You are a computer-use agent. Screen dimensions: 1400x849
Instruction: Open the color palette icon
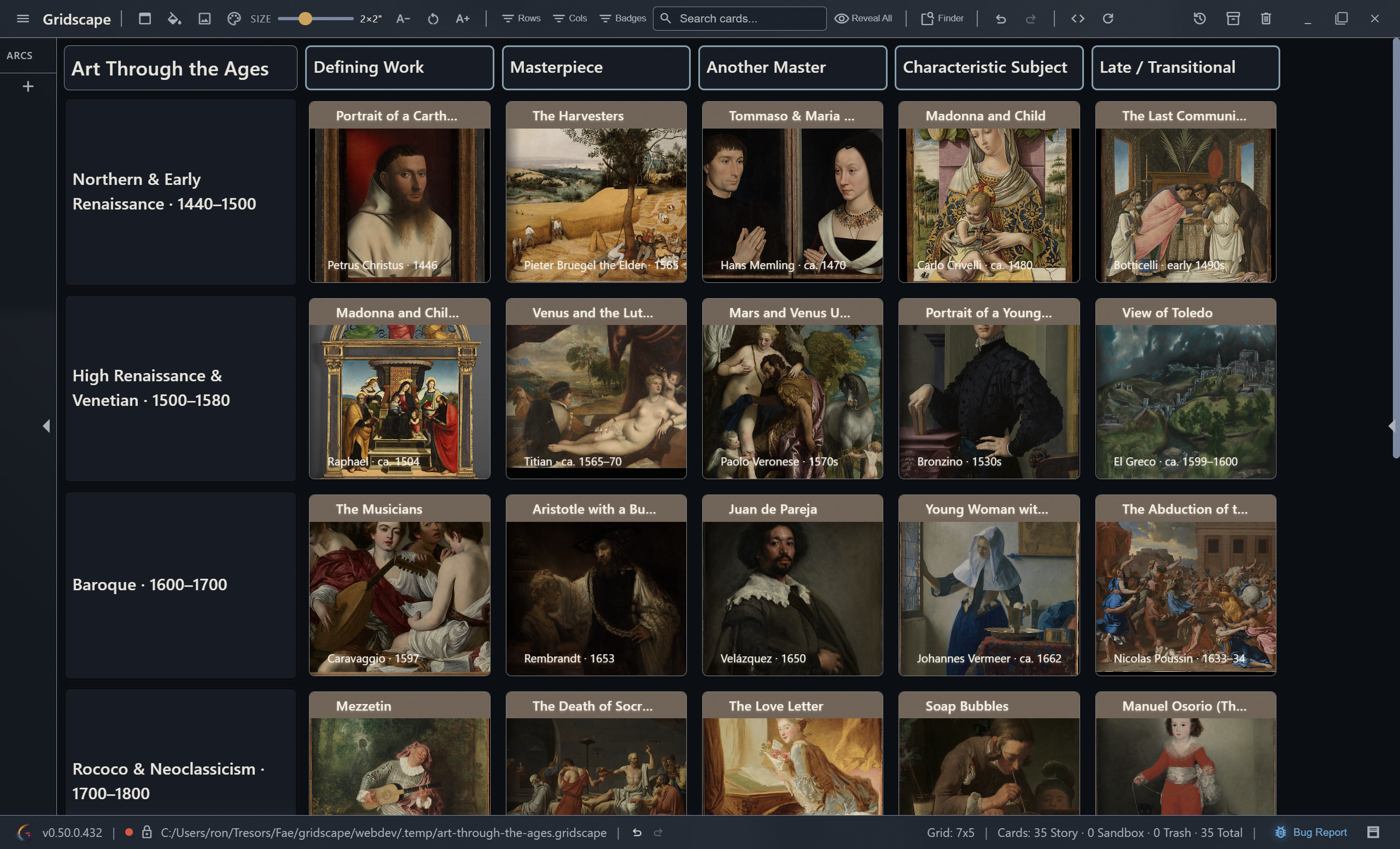pos(234,19)
